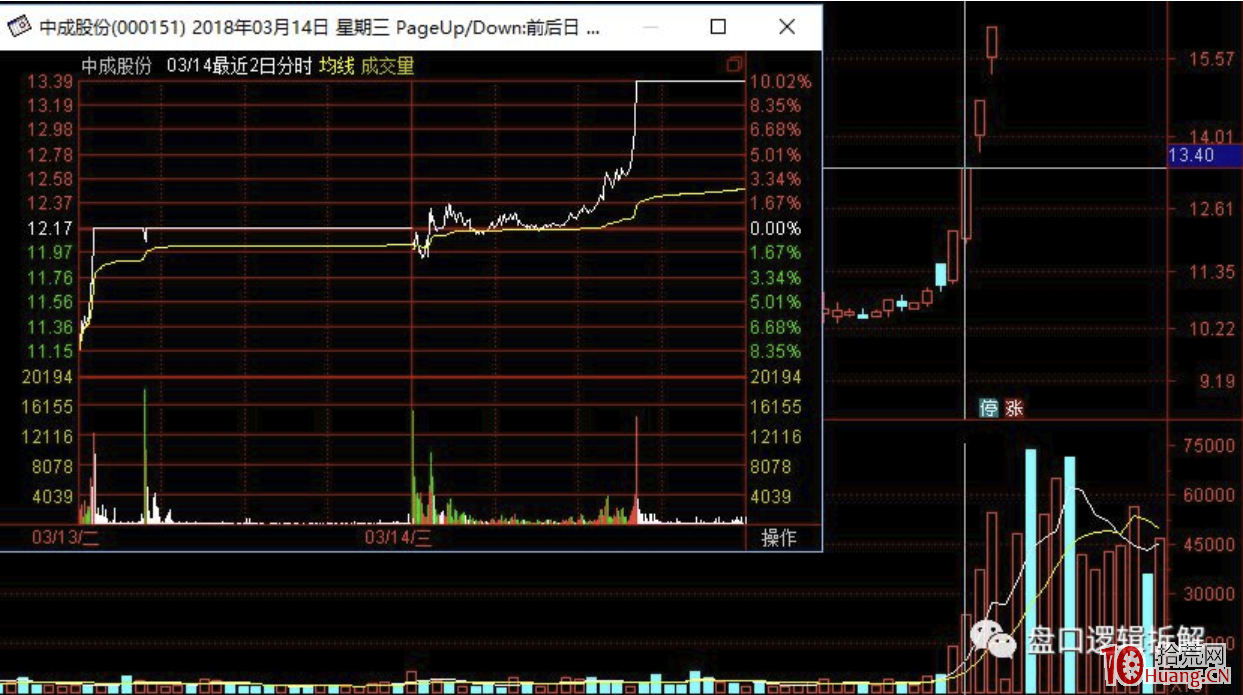The width and height of the screenshot is (1243, 695).
Task: Select the 03/13/二 date label
Action: [x=66, y=538]
